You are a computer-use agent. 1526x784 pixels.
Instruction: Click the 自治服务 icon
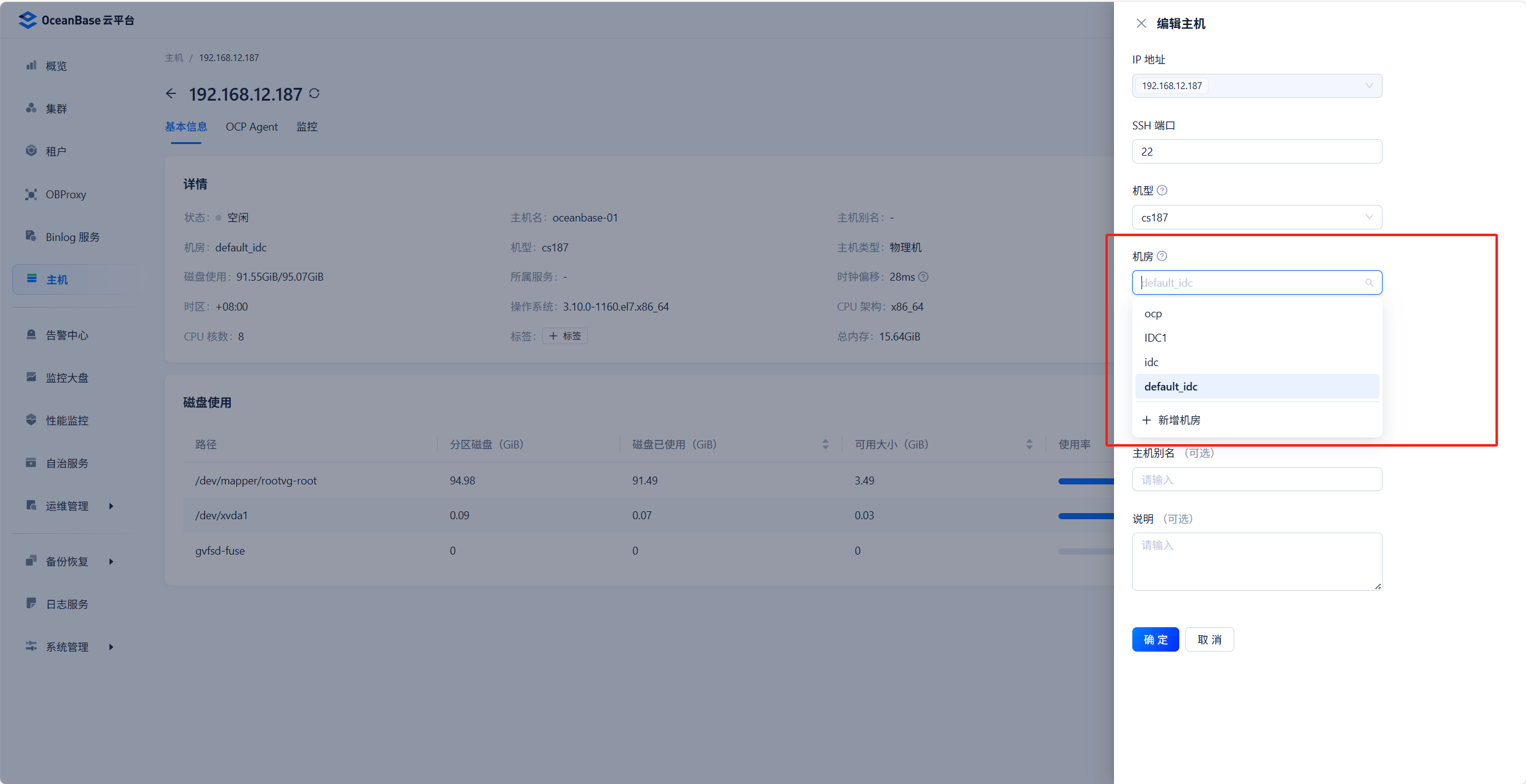[31, 462]
